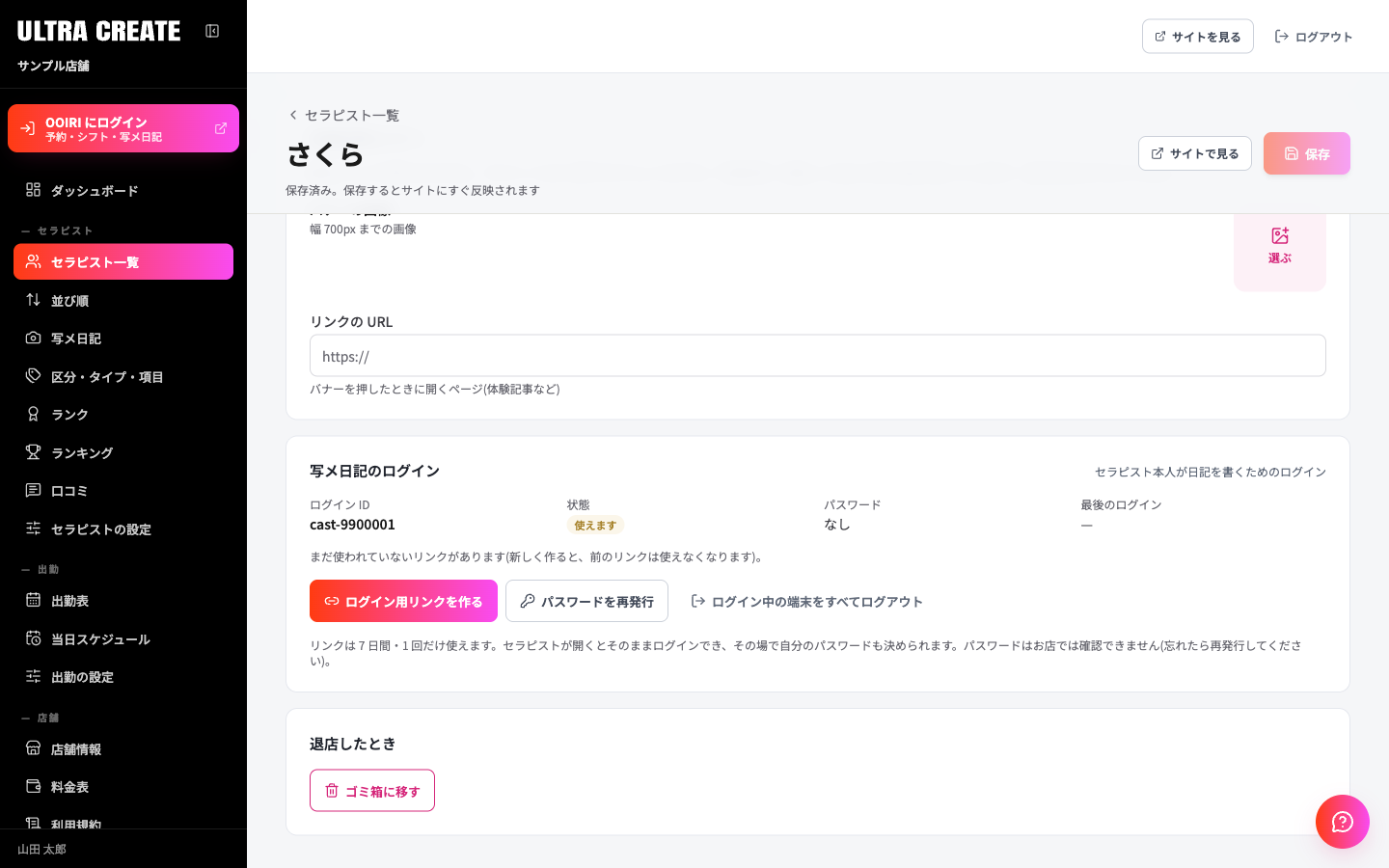The image size is (1389, 868).
Task: Click ログイン中の端末をすべてログアウト
Action: pos(806,601)
